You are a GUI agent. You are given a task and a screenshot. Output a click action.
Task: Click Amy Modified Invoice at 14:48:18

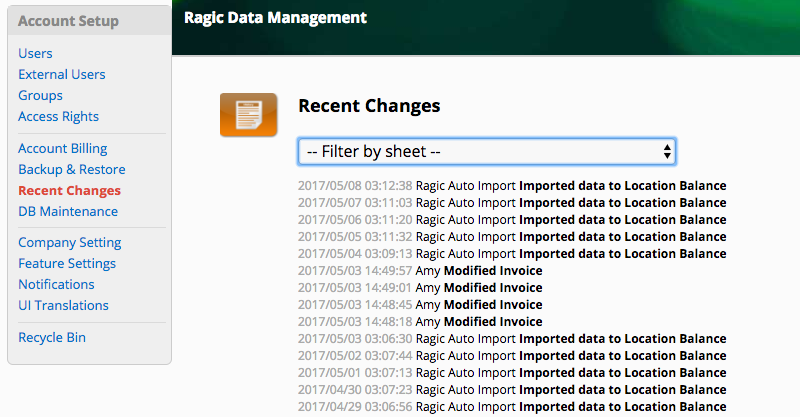420,322
